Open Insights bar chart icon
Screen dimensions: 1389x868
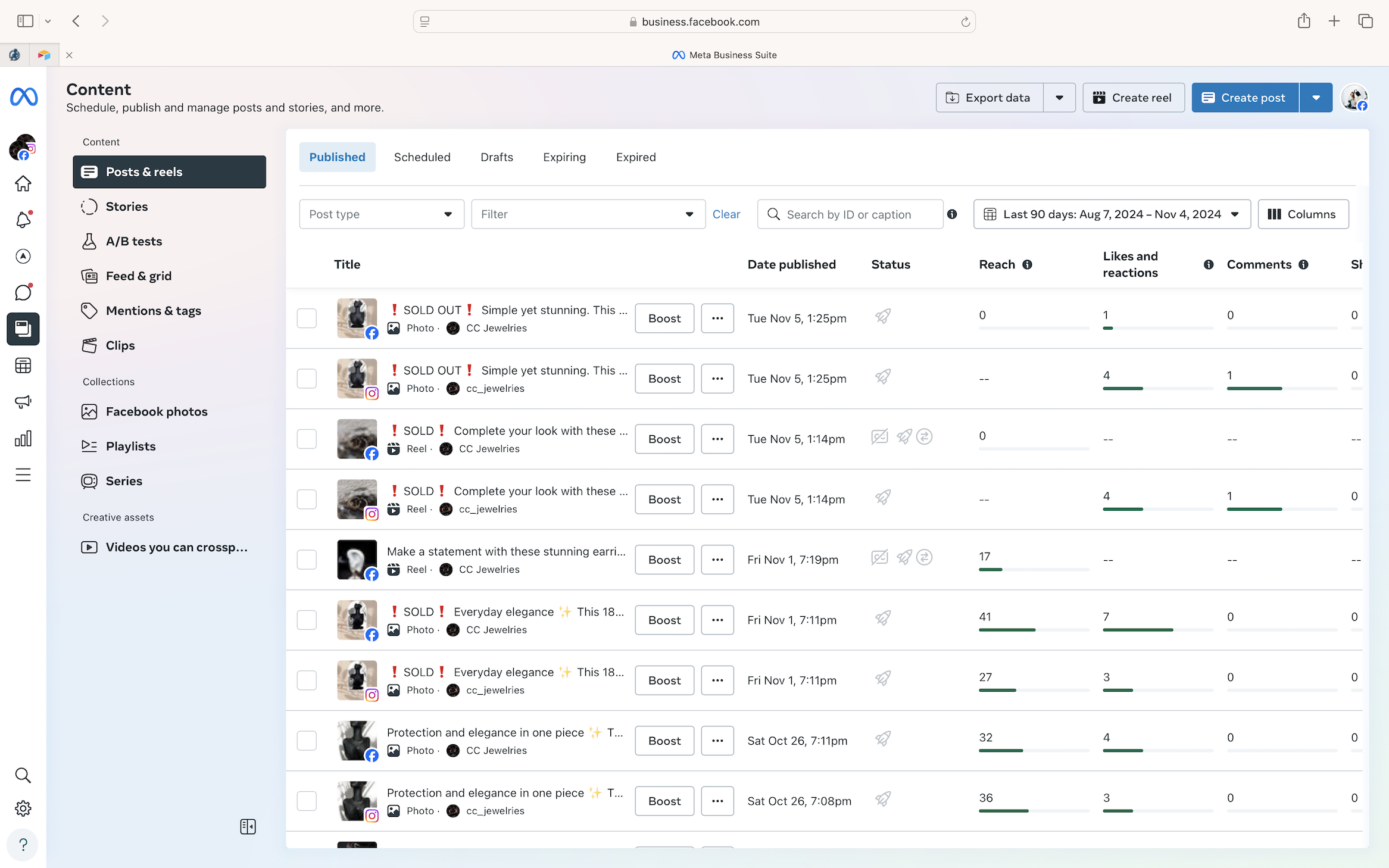pyautogui.click(x=23, y=439)
